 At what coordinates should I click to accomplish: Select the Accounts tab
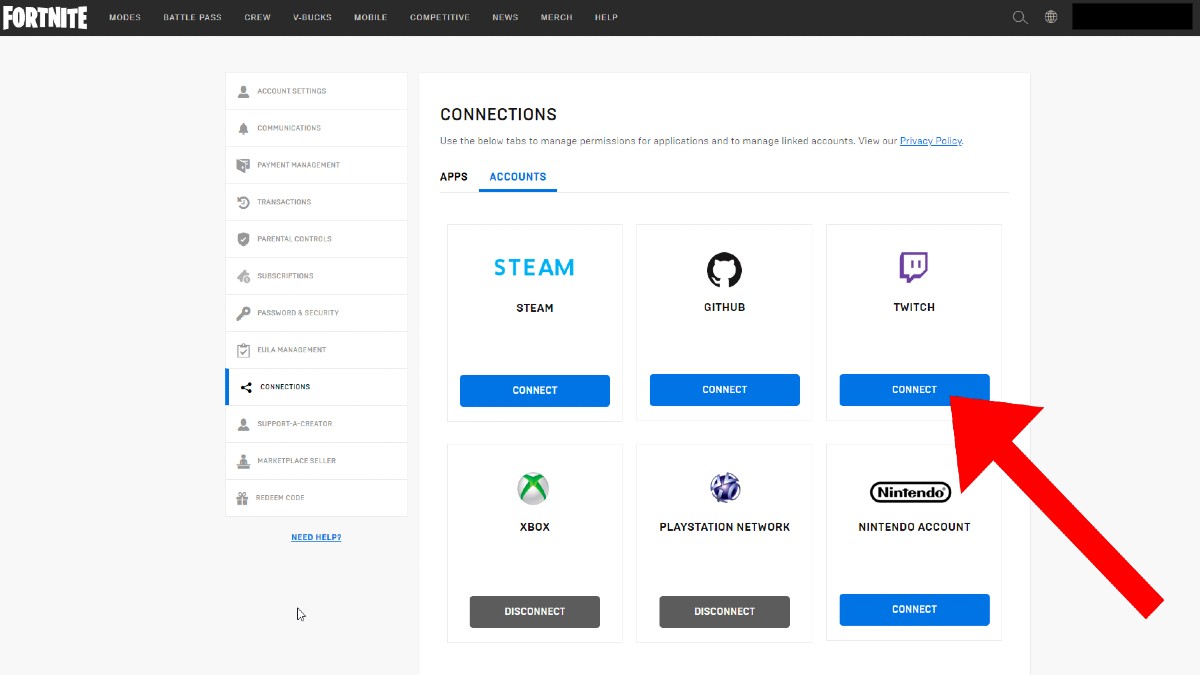518,177
